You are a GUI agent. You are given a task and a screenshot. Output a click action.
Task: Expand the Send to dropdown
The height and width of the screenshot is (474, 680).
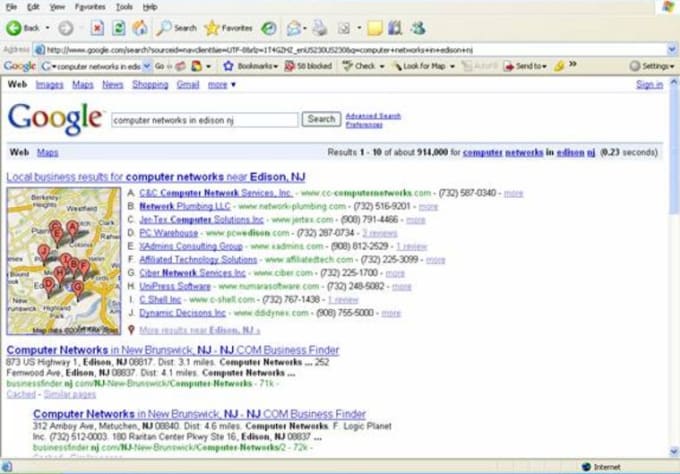(x=544, y=67)
